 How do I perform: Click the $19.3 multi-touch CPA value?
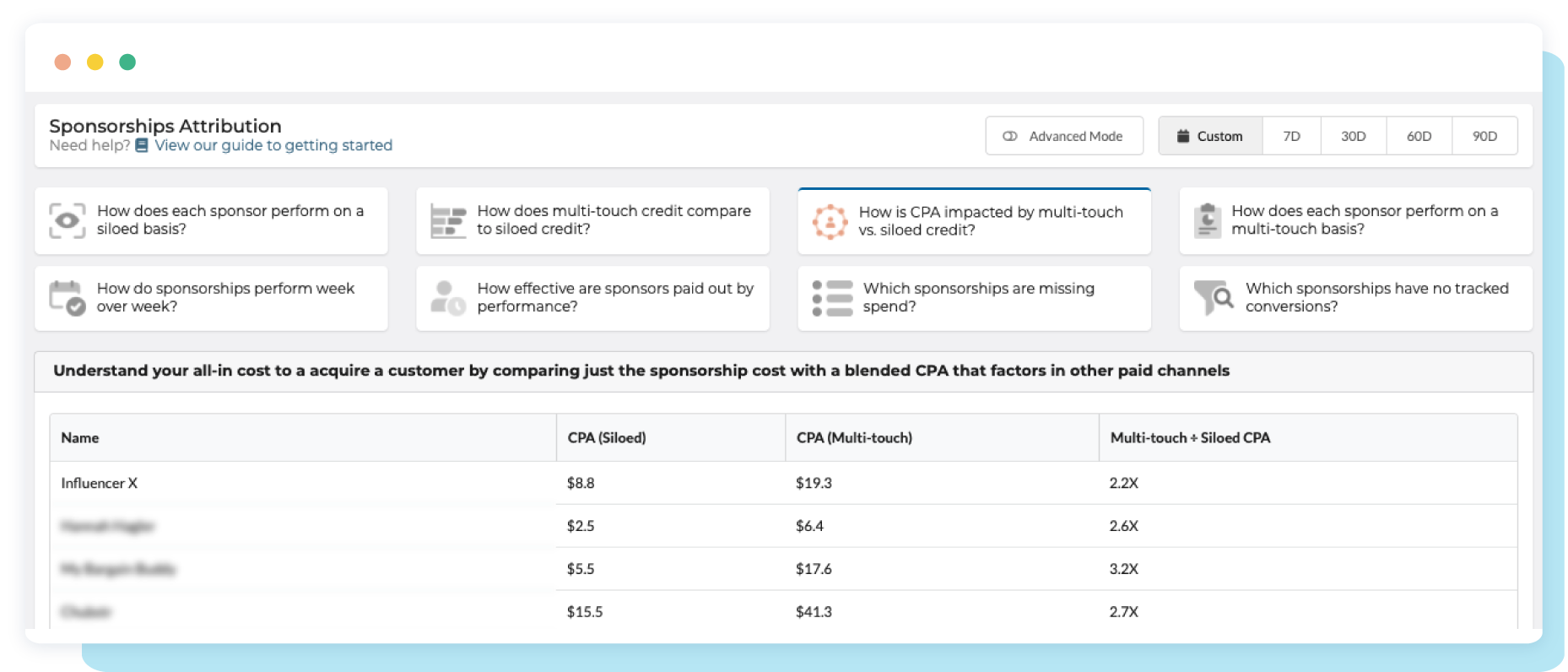pos(814,483)
